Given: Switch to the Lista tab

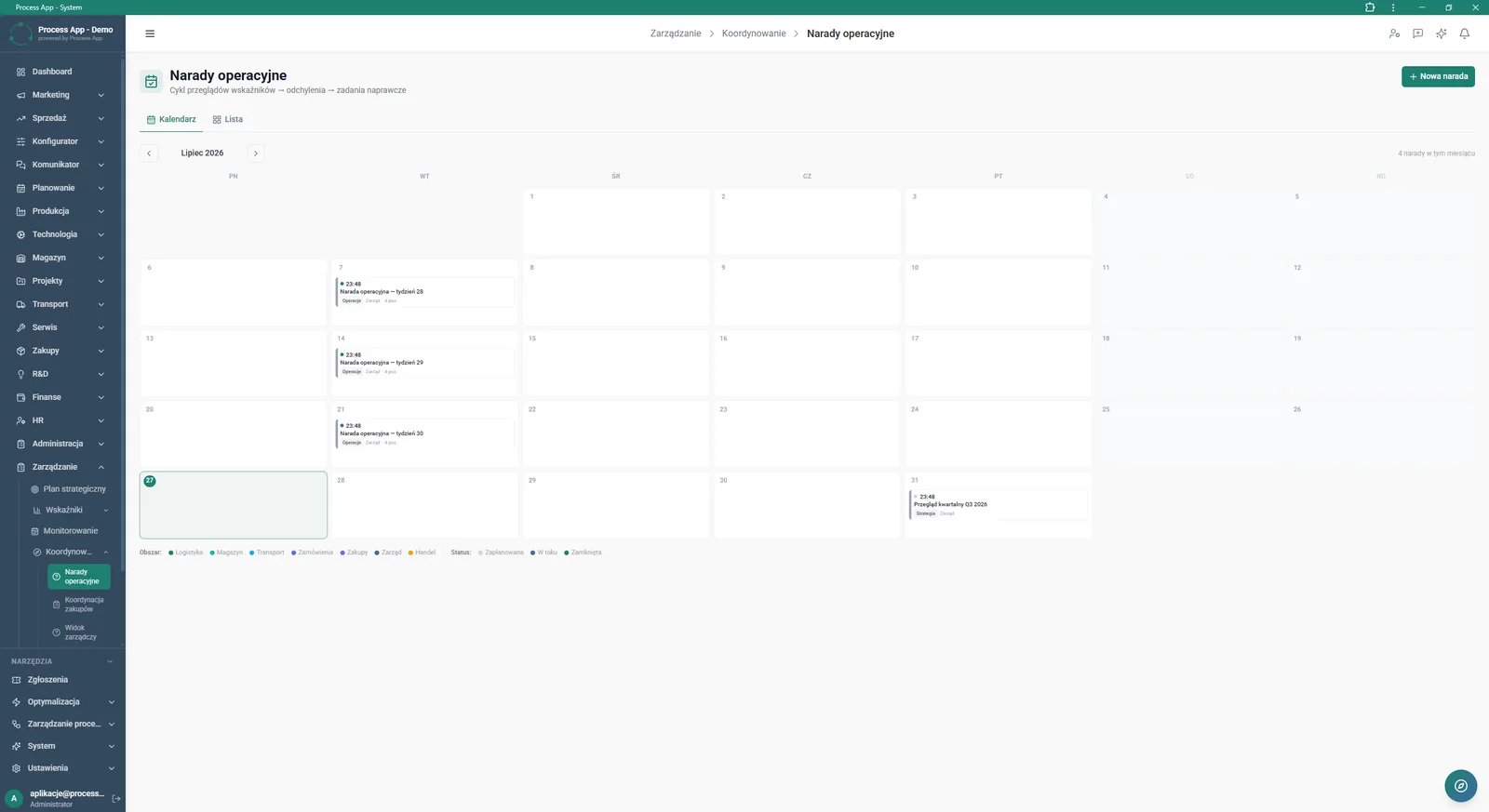Looking at the screenshot, I should pyautogui.click(x=228, y=119).
